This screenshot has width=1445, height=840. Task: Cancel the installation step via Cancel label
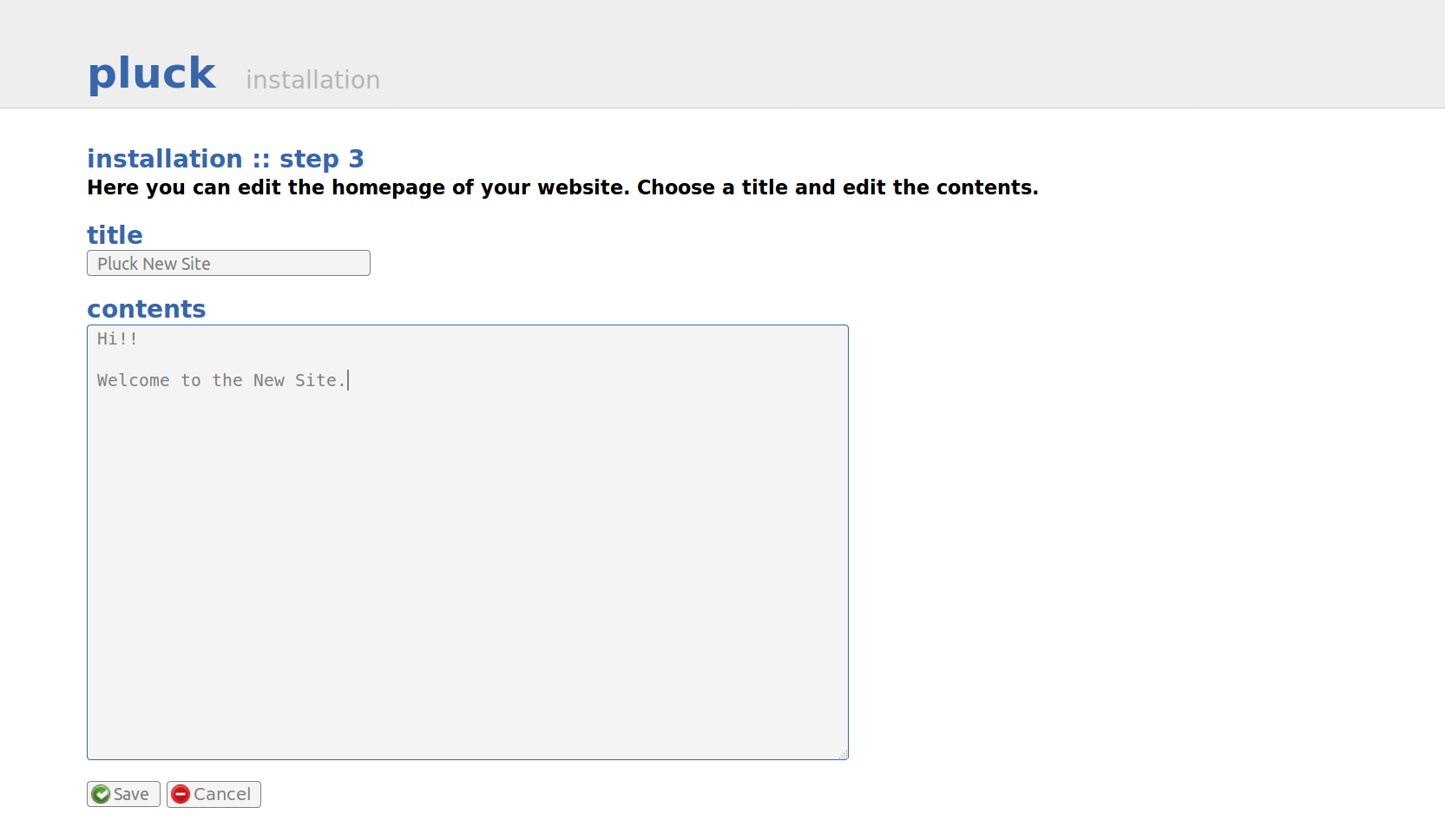(x=222, y=794)
